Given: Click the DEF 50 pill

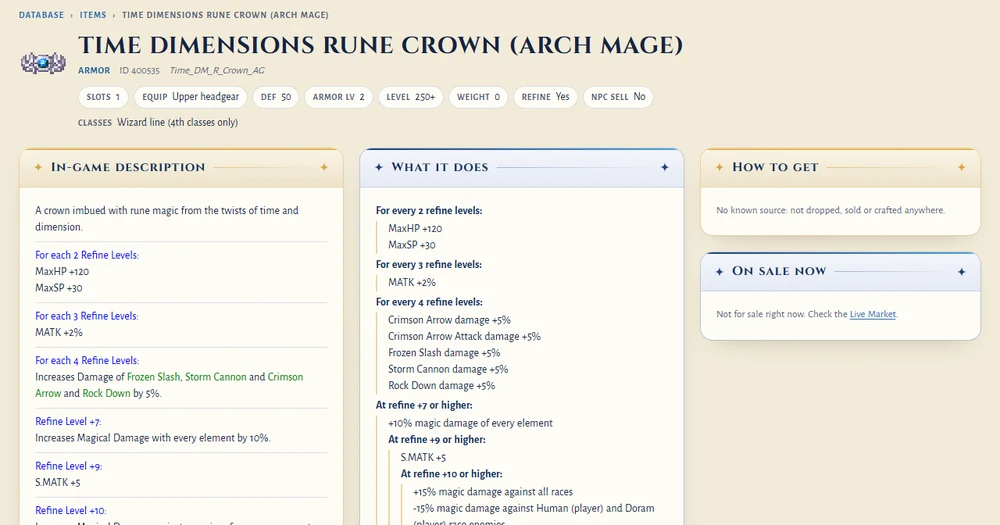Looking at the screenshot, I should (x=276, y=97).
